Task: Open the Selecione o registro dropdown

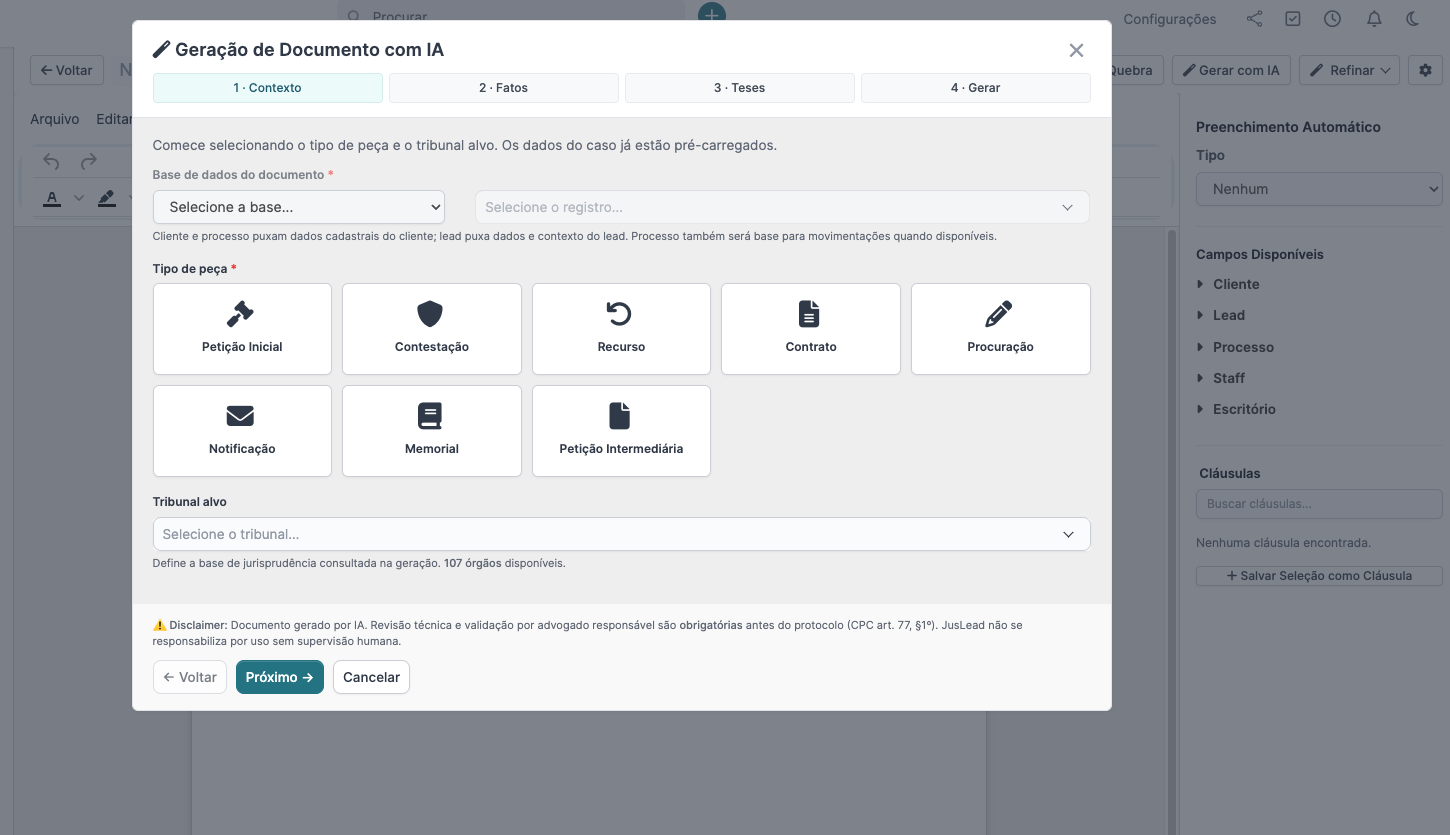Action: coord(782,207)
